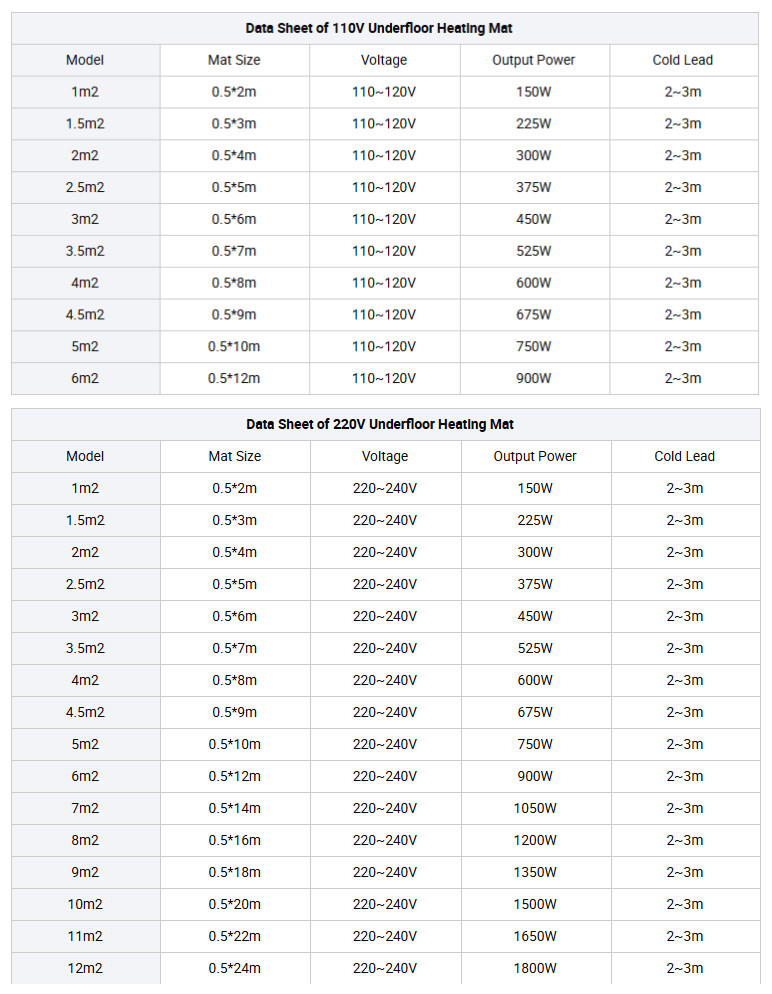Click the 1650W output power cell
The width and height of the screenshot is (772, 994).
[x=535, y=936]
